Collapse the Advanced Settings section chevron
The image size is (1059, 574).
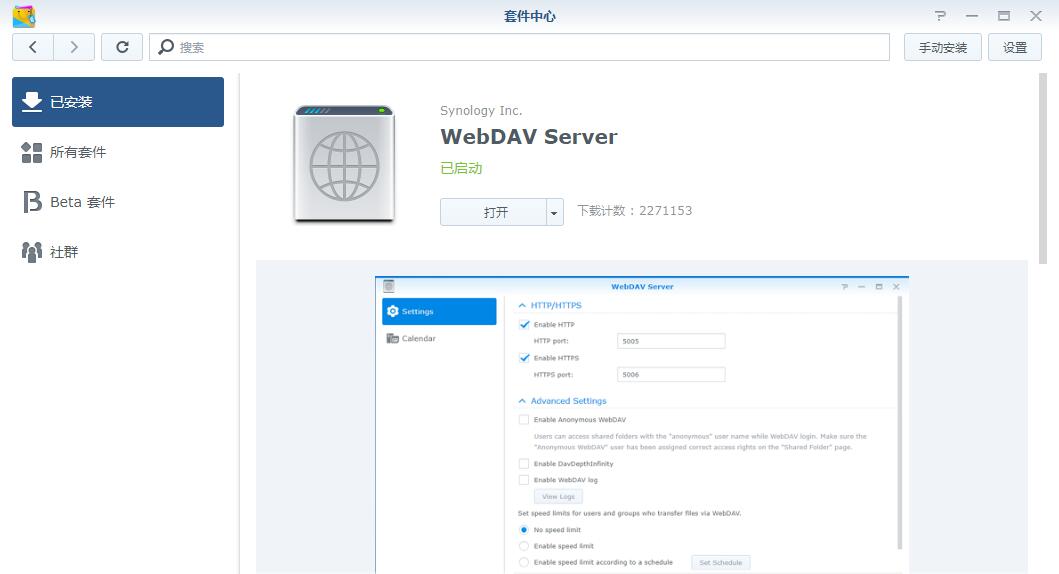click(x=522, y=401)
